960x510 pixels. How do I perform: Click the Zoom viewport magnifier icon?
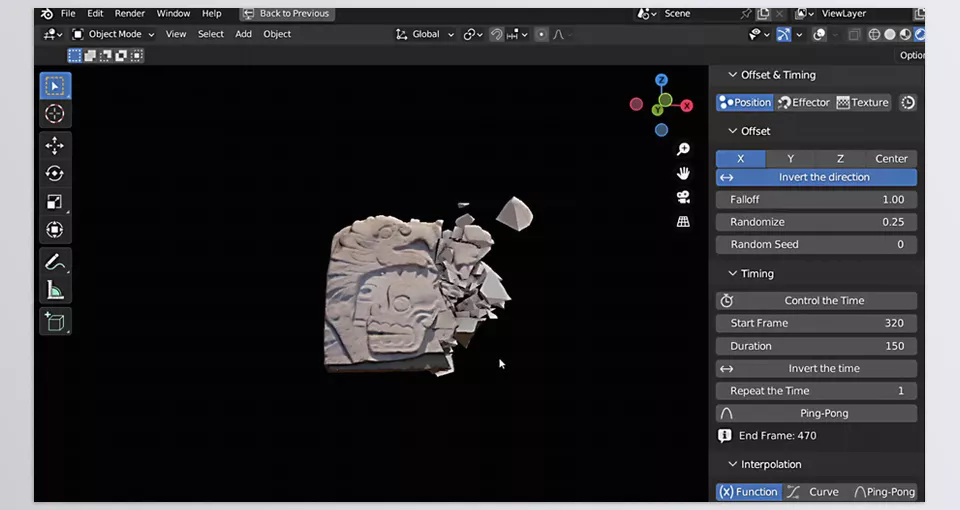683,149
